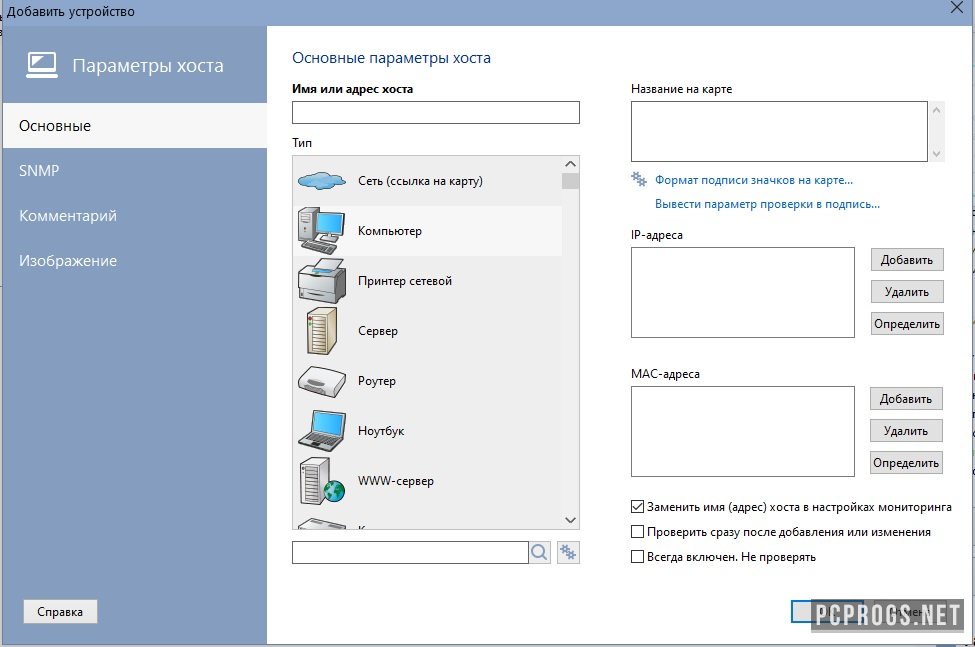Click down arrow of Название на карте scrollbar

click(937, 154)
